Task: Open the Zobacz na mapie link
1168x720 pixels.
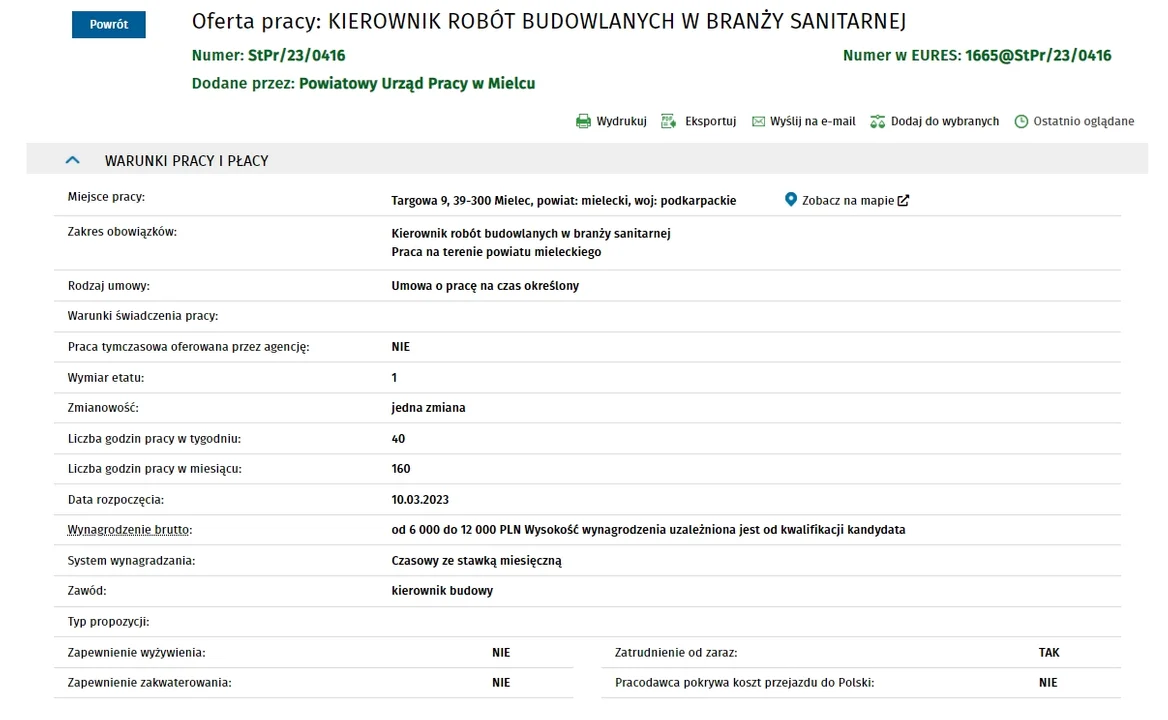Action: tap(847, 201)
